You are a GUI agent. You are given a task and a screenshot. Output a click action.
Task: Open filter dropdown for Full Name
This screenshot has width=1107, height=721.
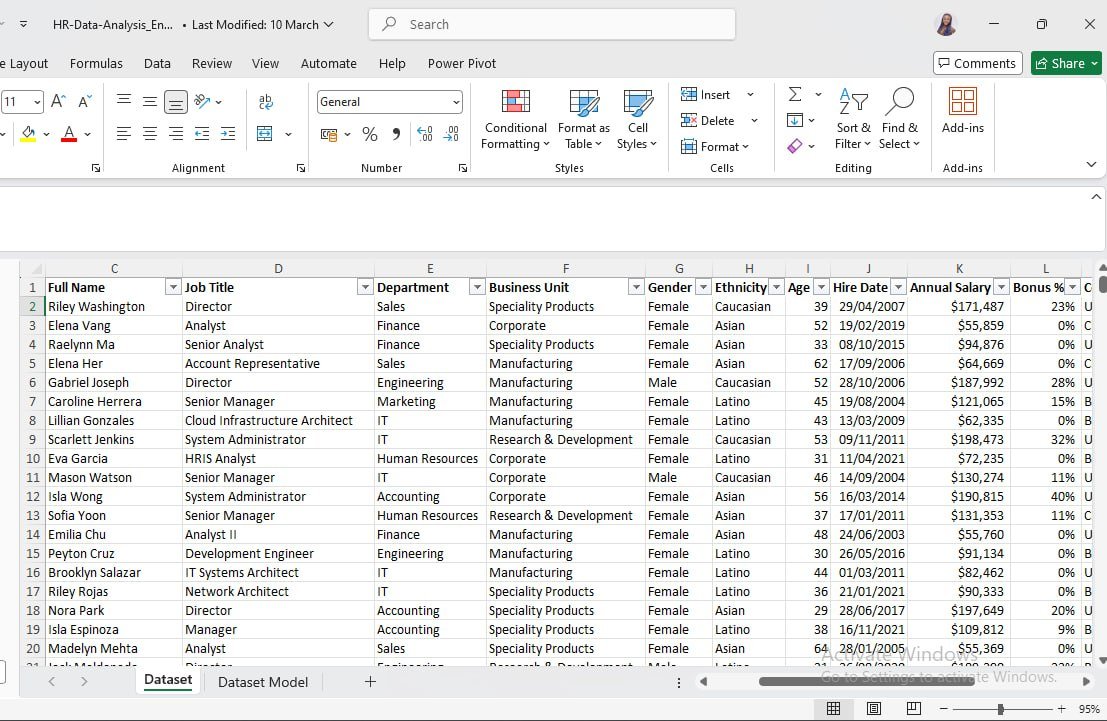coord(173,287)
